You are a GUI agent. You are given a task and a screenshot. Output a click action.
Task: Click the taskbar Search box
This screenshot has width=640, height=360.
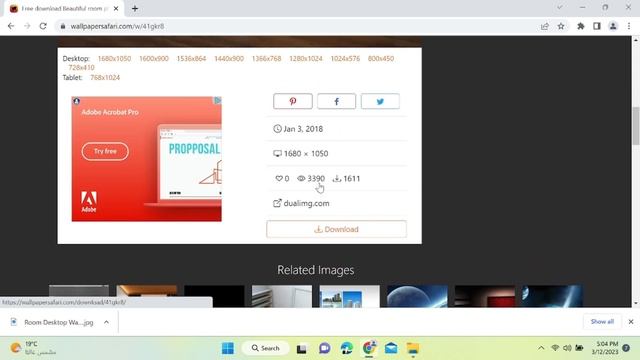(x=266, y=348)
